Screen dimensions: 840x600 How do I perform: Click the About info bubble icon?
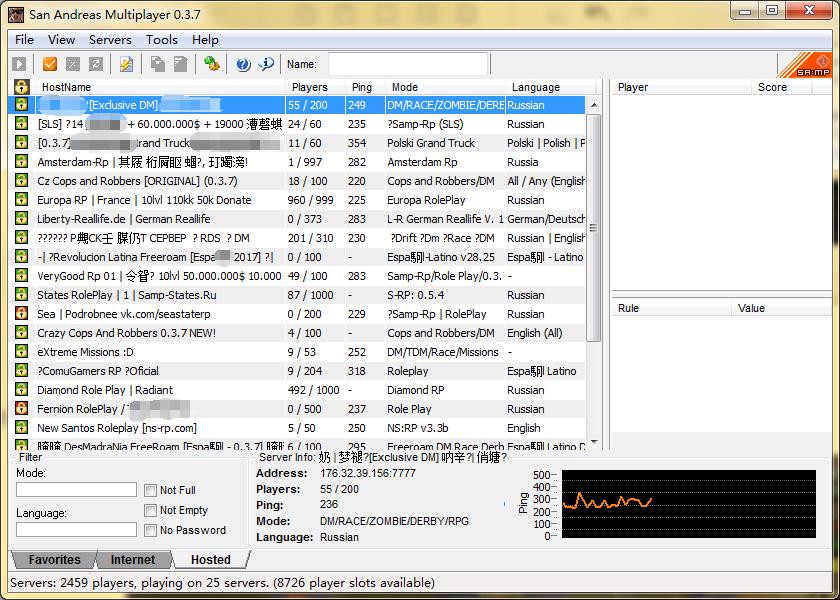coord(266,64)
